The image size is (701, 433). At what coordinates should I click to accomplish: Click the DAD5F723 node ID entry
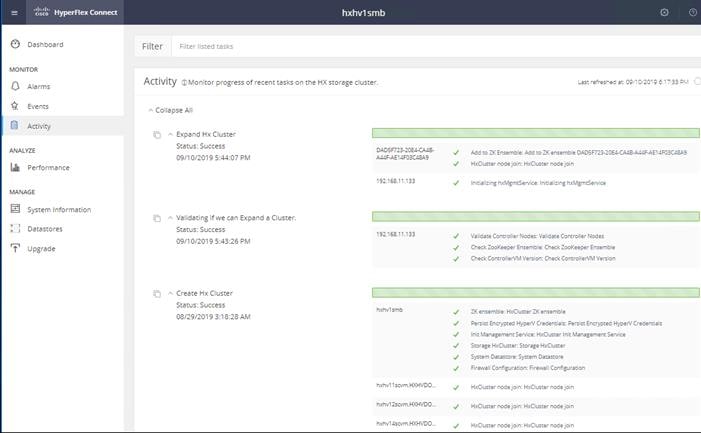pyautogui.click(x=405, y=154)
